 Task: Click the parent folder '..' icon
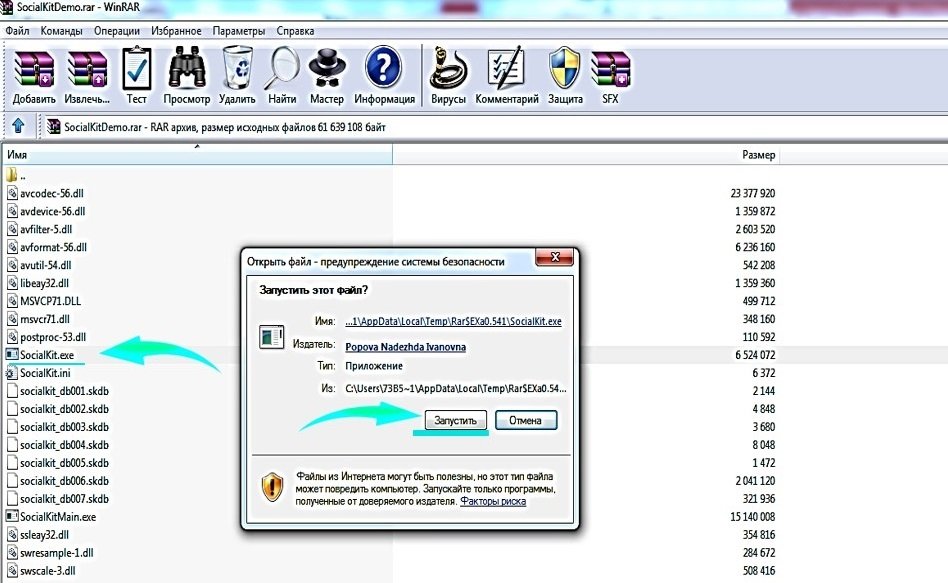point(11,175)
